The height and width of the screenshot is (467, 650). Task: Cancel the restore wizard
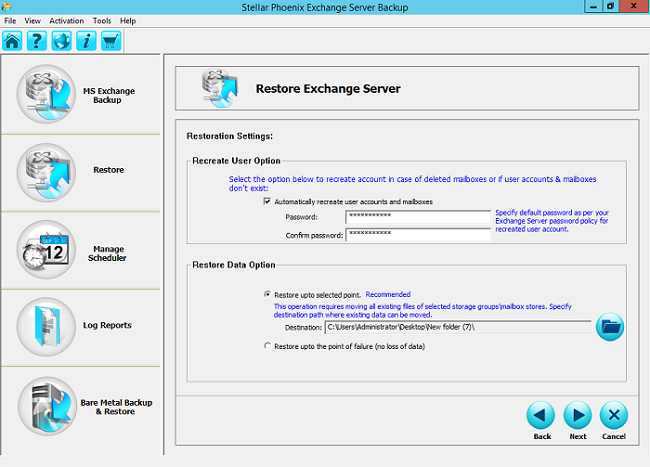(x=614, y=415)
